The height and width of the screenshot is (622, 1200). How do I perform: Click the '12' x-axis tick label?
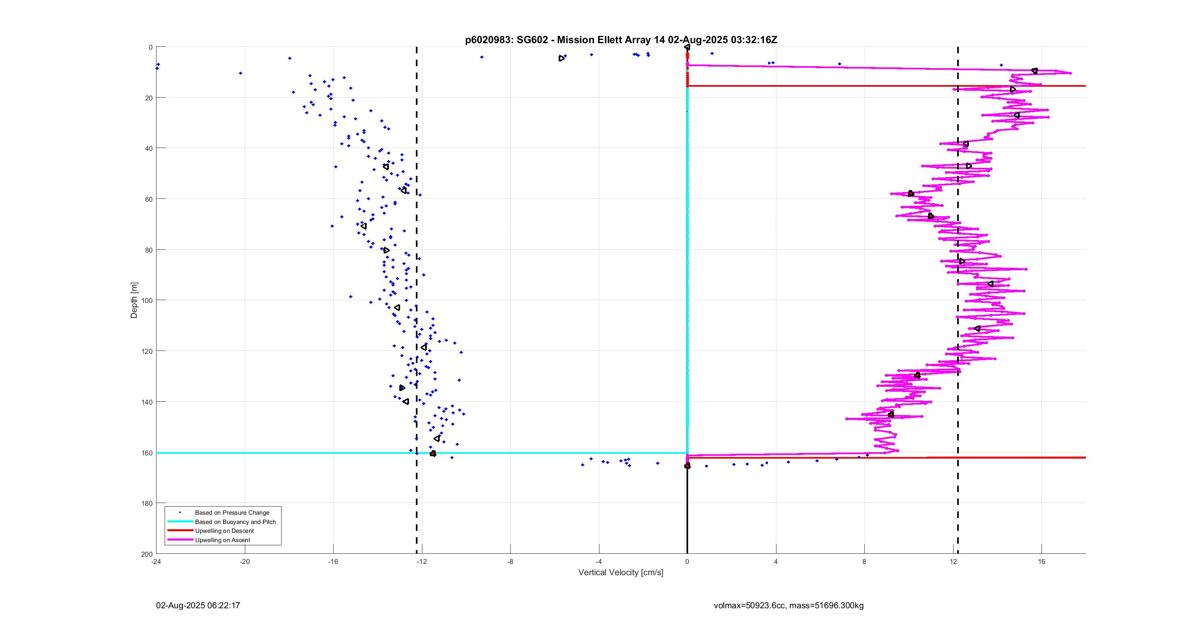point(953,562)
